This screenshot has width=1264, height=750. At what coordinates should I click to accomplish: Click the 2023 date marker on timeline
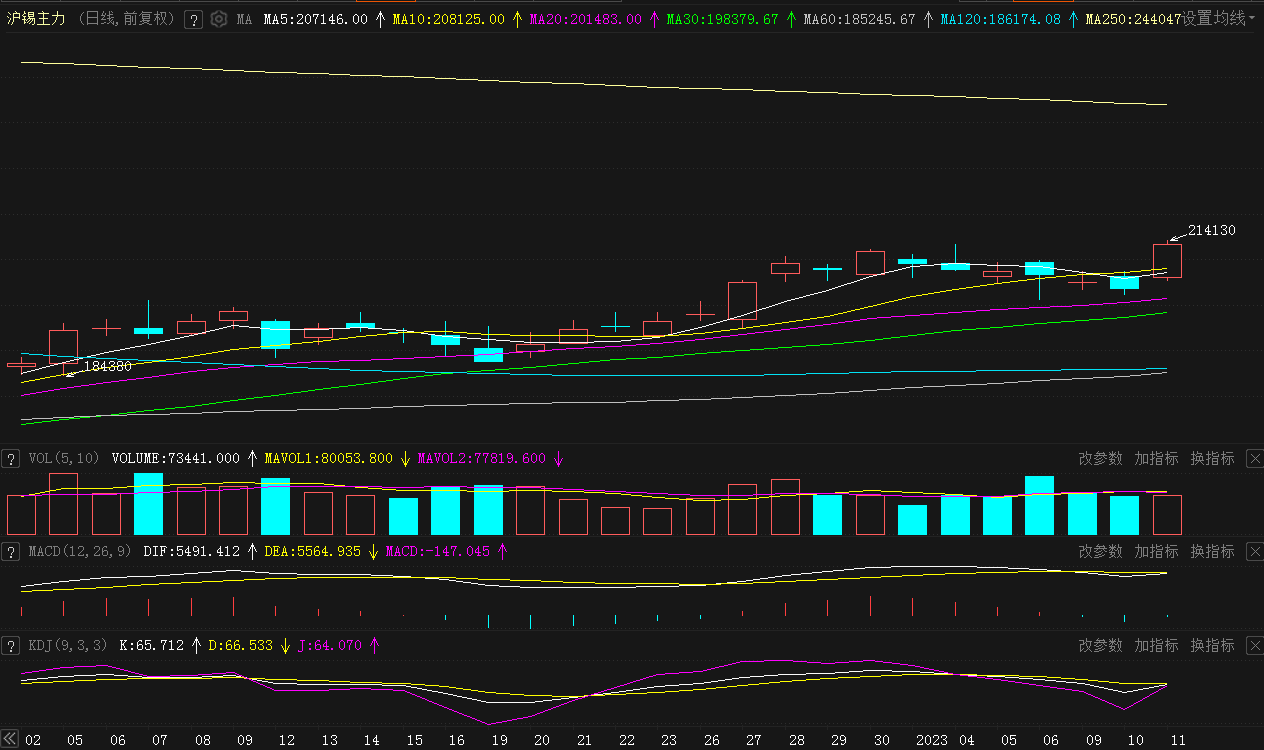coord(931,740)
